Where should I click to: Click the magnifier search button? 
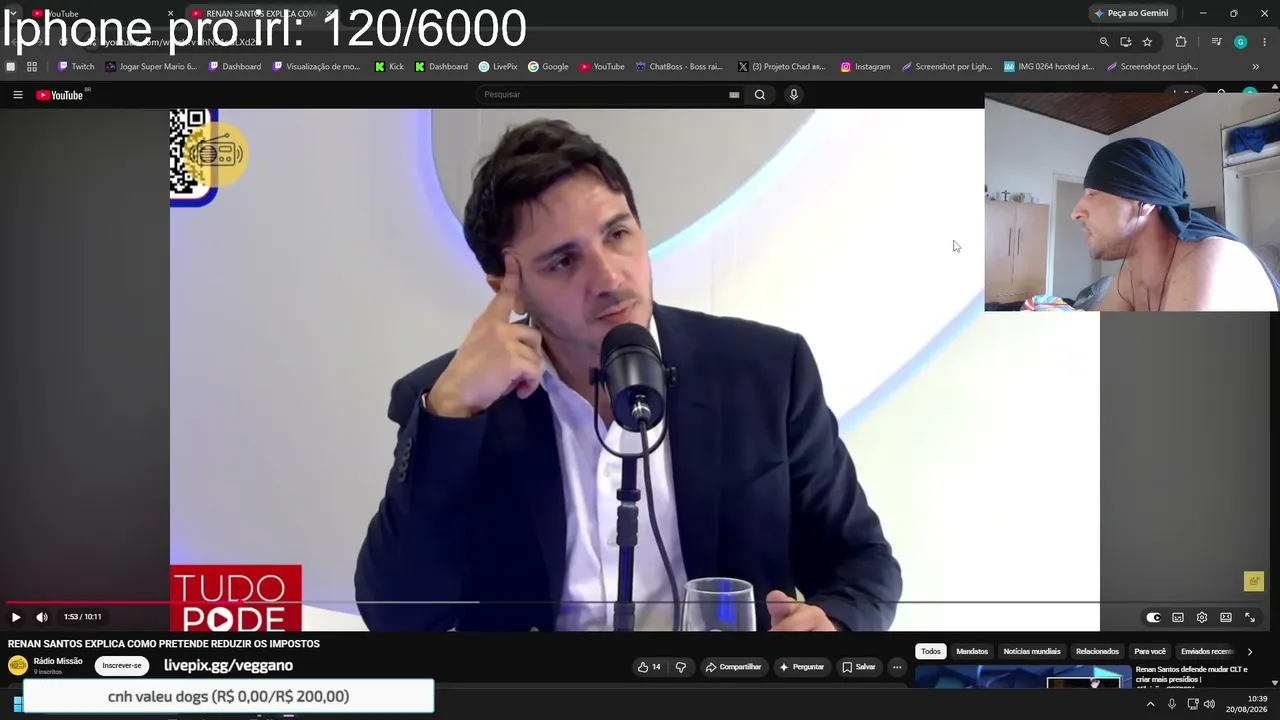[760, 95]
